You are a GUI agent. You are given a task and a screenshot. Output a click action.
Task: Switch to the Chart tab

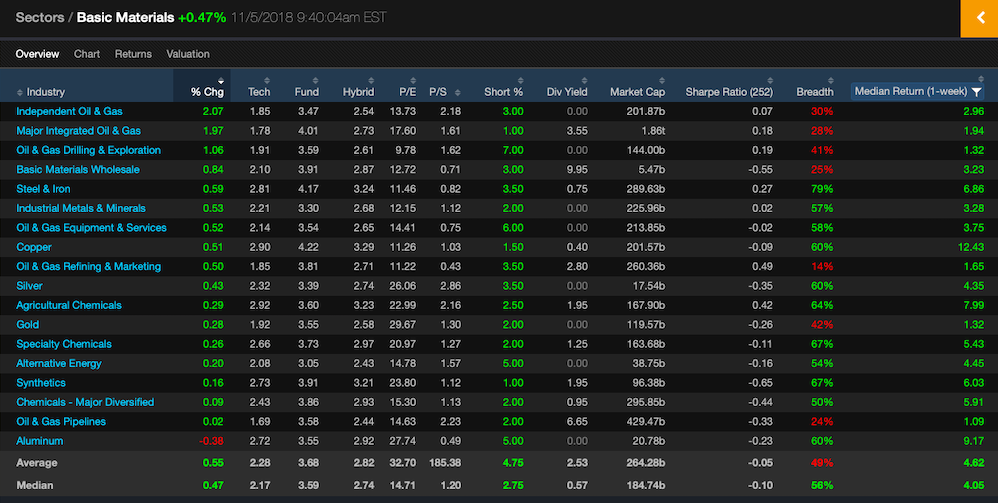pyautogui.click(x=87, y=54)
